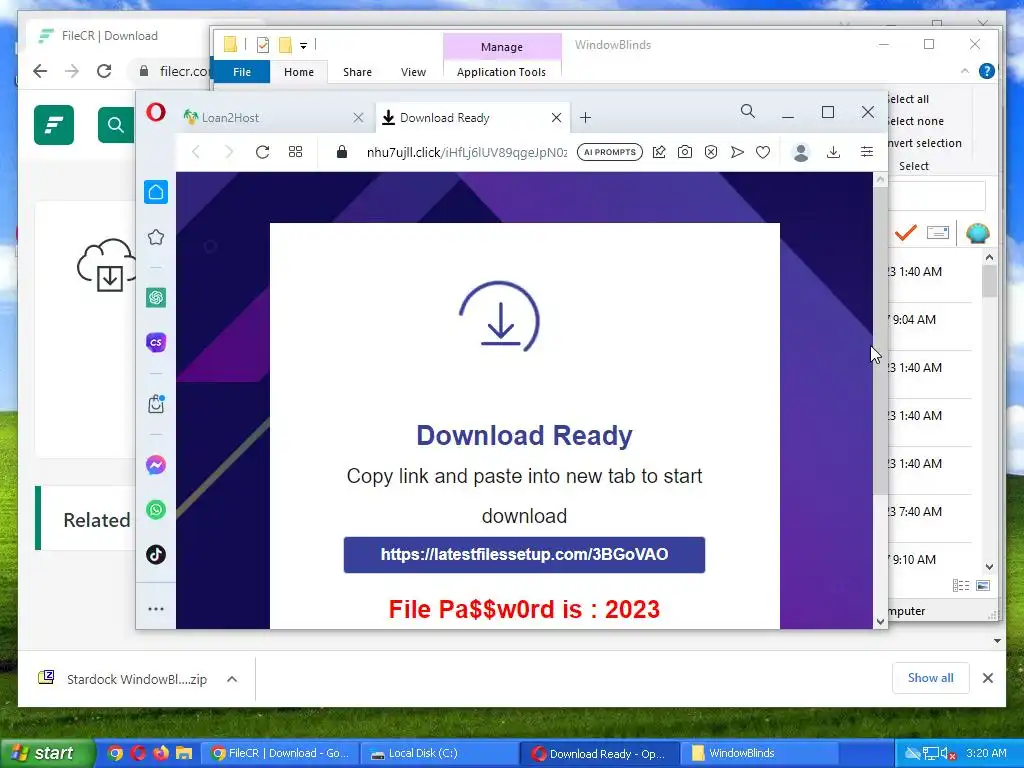This screenshot has height=768, width=1024.
Task: Launch Firefox from quick launch
Action: coord(161,753)
